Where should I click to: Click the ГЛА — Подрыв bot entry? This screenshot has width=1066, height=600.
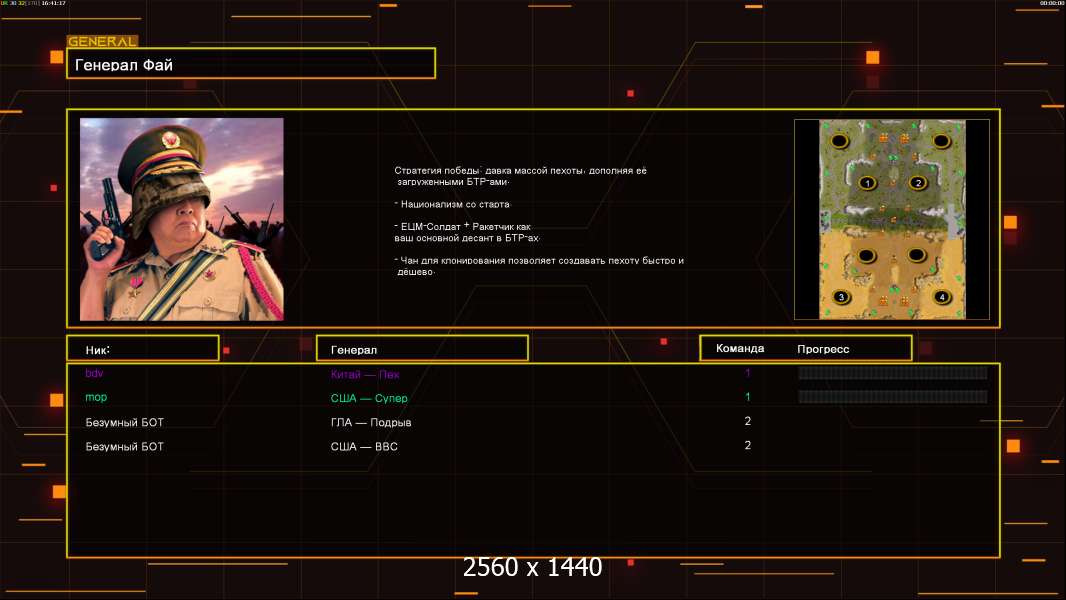371,422
